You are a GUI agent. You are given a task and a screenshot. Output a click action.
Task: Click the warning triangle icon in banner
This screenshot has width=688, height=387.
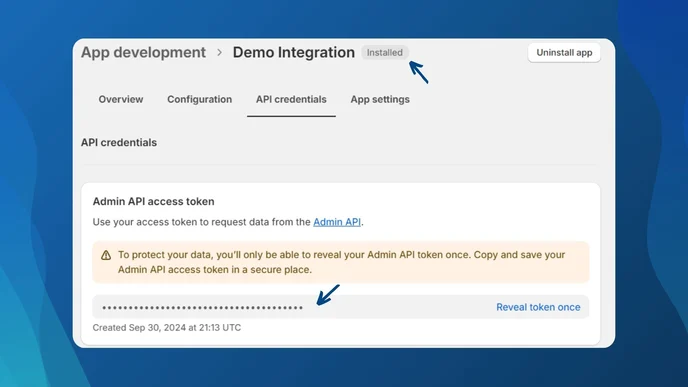[106, 255]
